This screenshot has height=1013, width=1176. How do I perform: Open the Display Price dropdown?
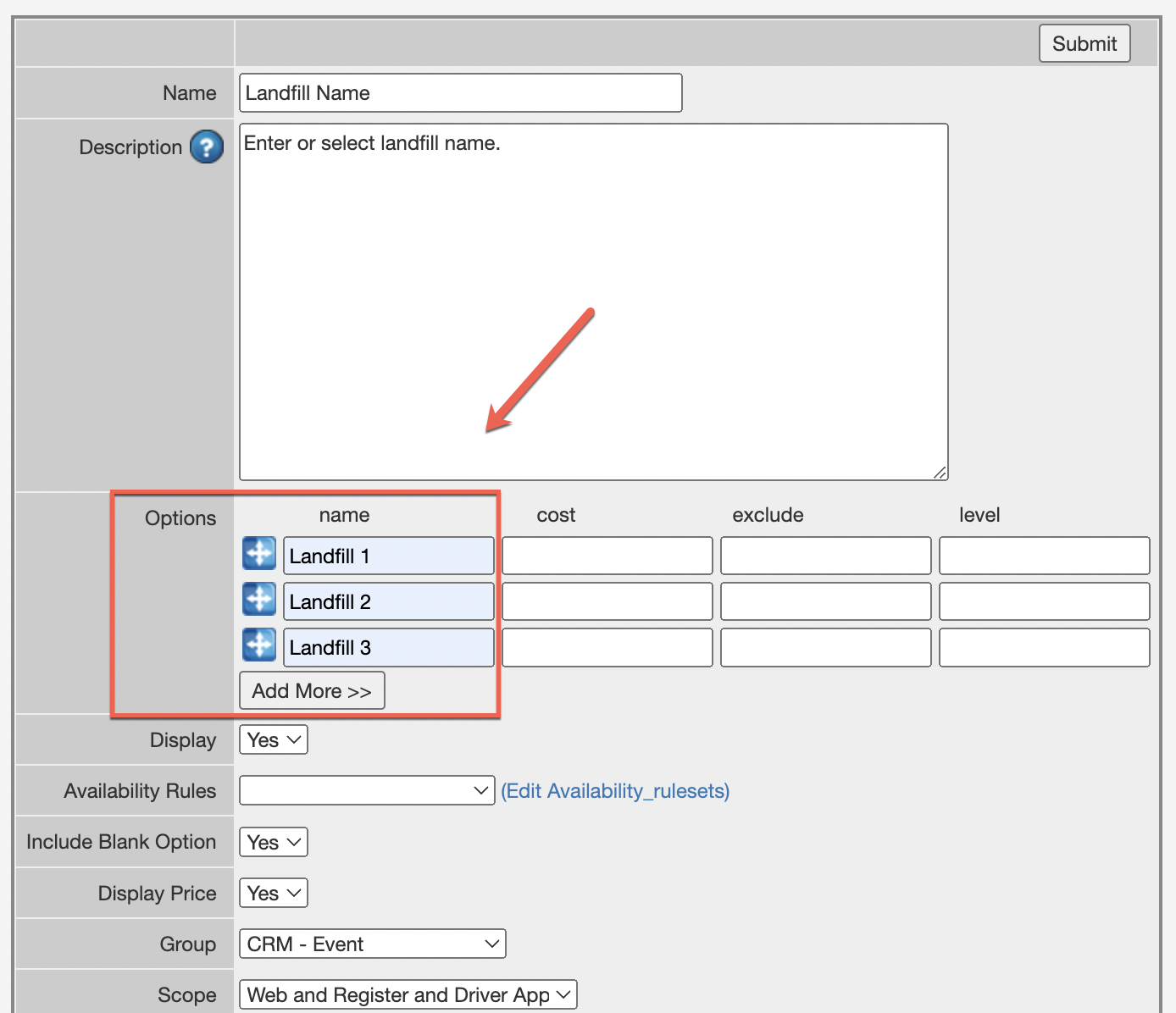tap(274, 894)
